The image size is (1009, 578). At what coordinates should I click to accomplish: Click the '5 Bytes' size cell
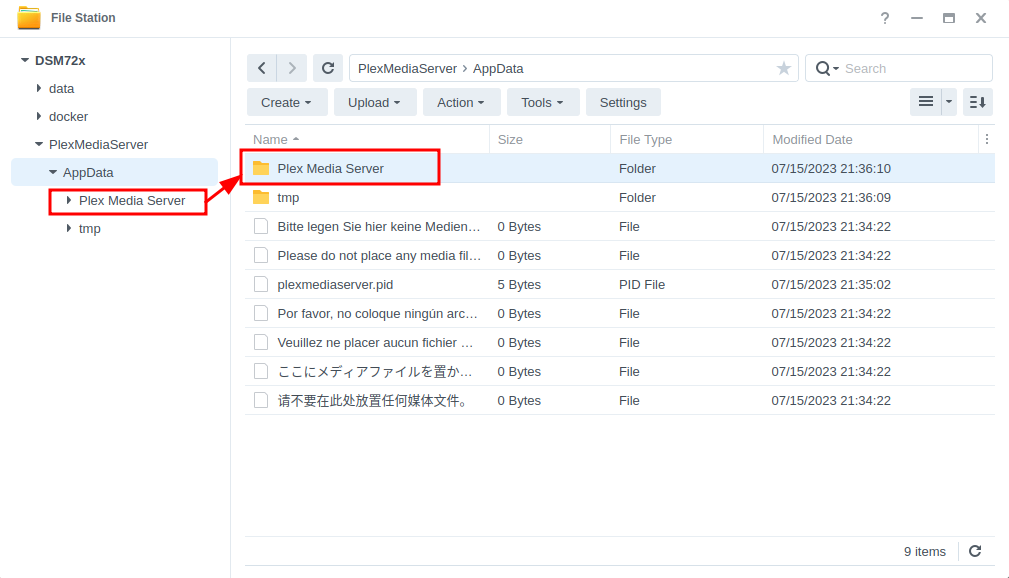[x=519, y=284]
